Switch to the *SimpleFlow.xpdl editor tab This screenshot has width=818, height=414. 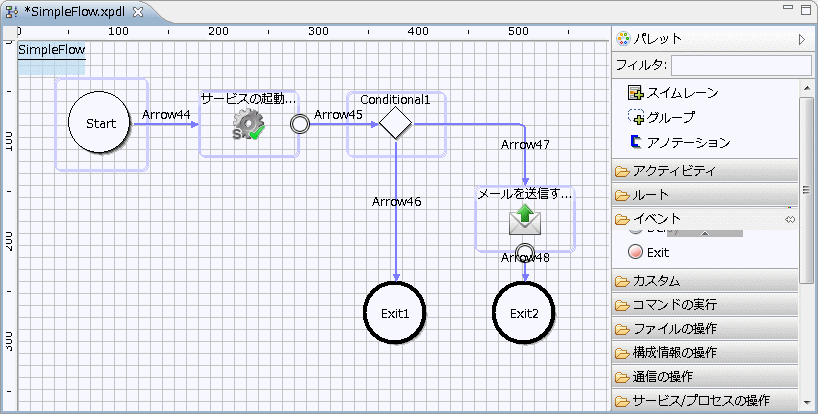point(75,12)
